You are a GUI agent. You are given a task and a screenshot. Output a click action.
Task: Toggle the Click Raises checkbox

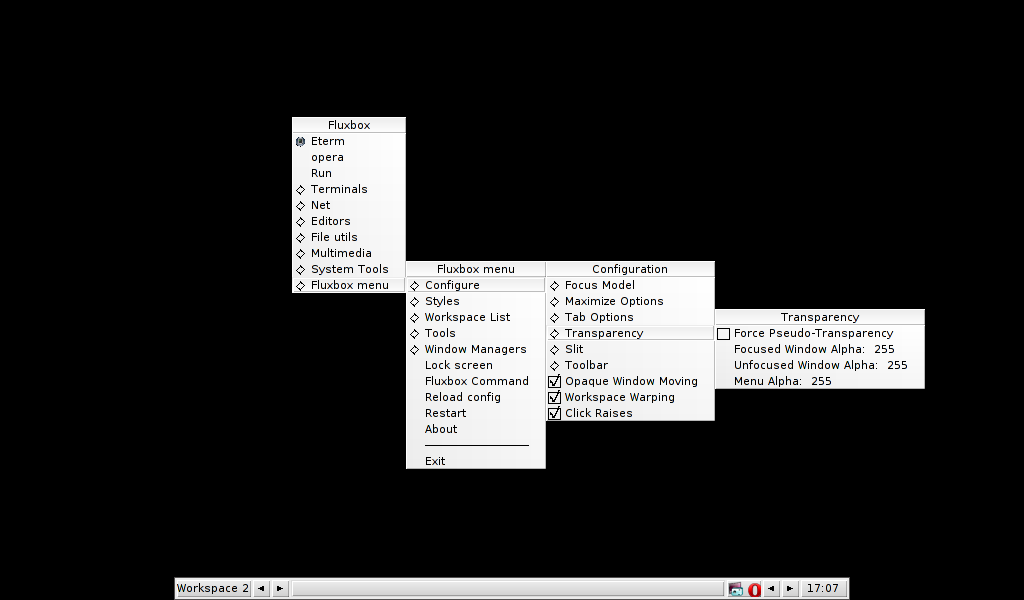coord(555,413)
